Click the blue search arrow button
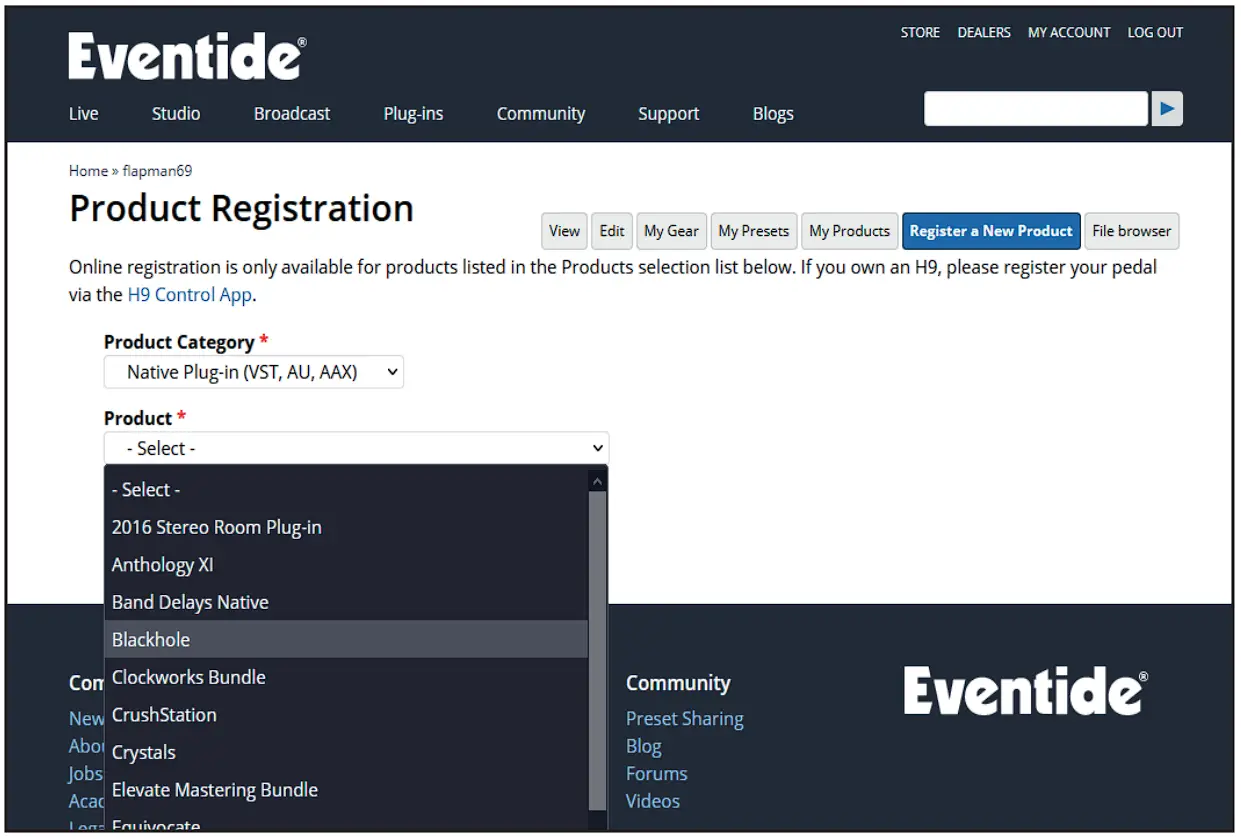Image resolution: width=1241 pixels, height=839 pixels. pos(1166,109)
